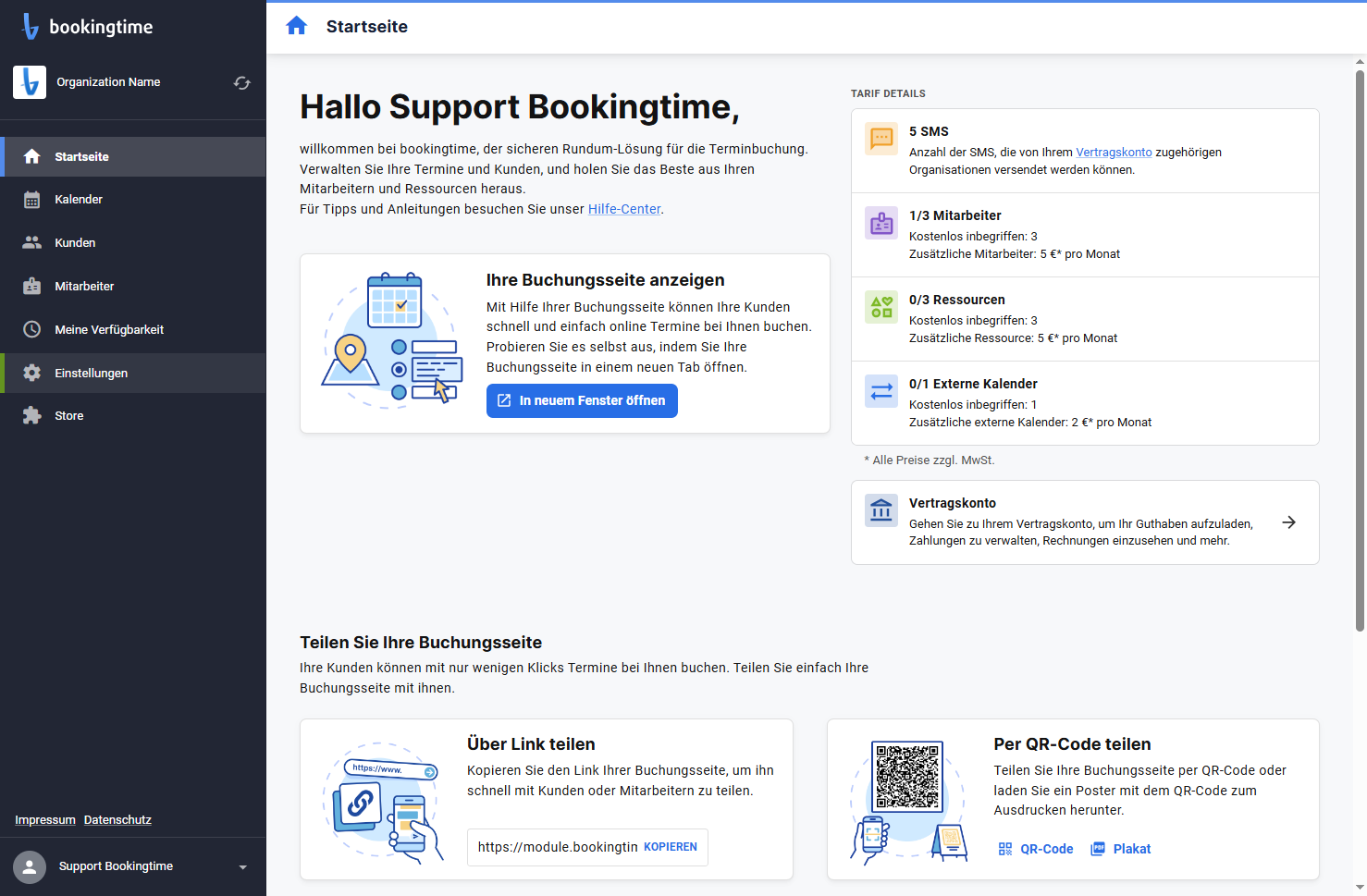Click the user avatar icon at bottom left
Image resolution: width=1367 pixels, height=896 pixels.
(x=30, y=867)
